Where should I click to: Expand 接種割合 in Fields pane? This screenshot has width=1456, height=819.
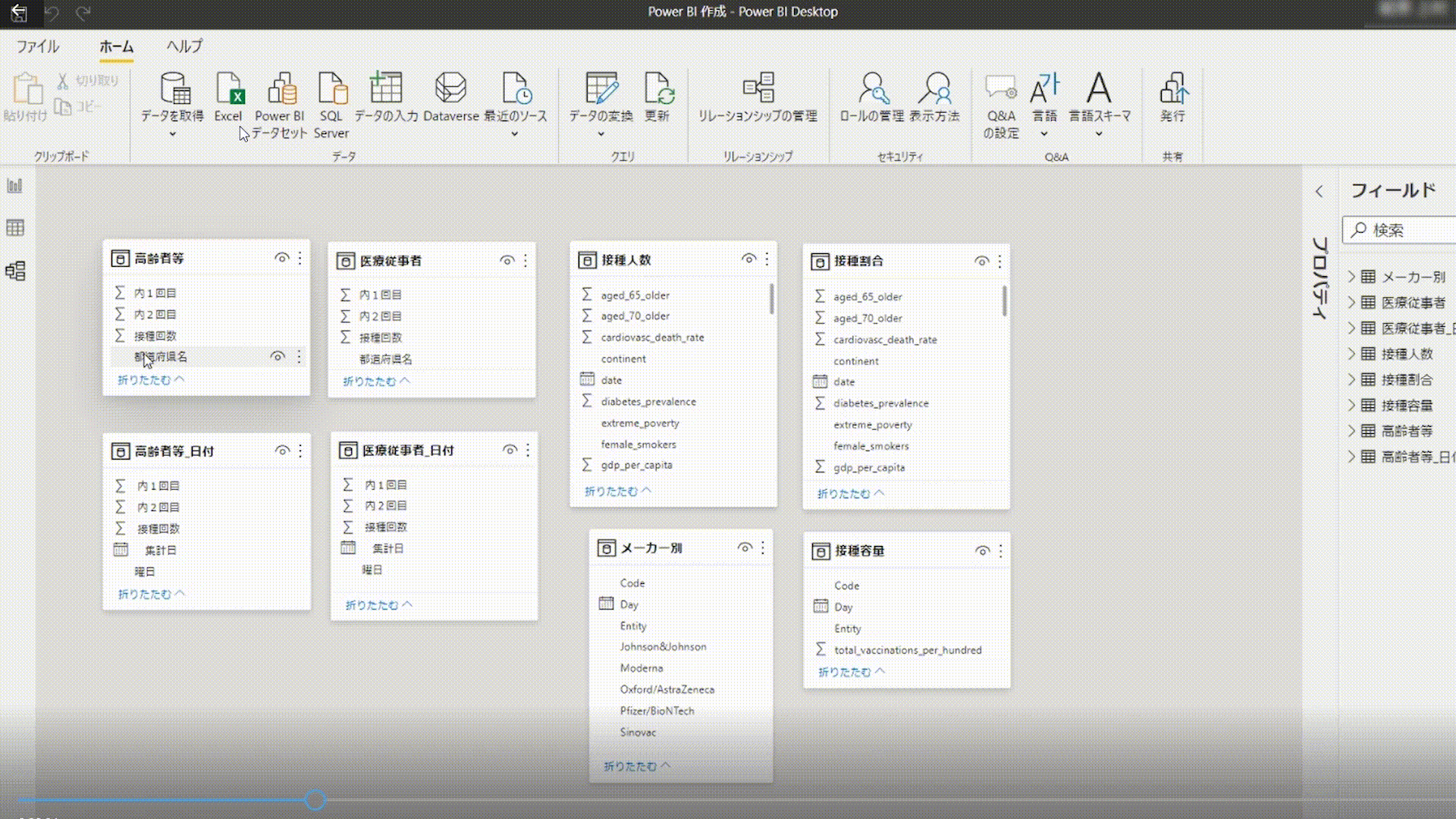[x=1351, y=380]
